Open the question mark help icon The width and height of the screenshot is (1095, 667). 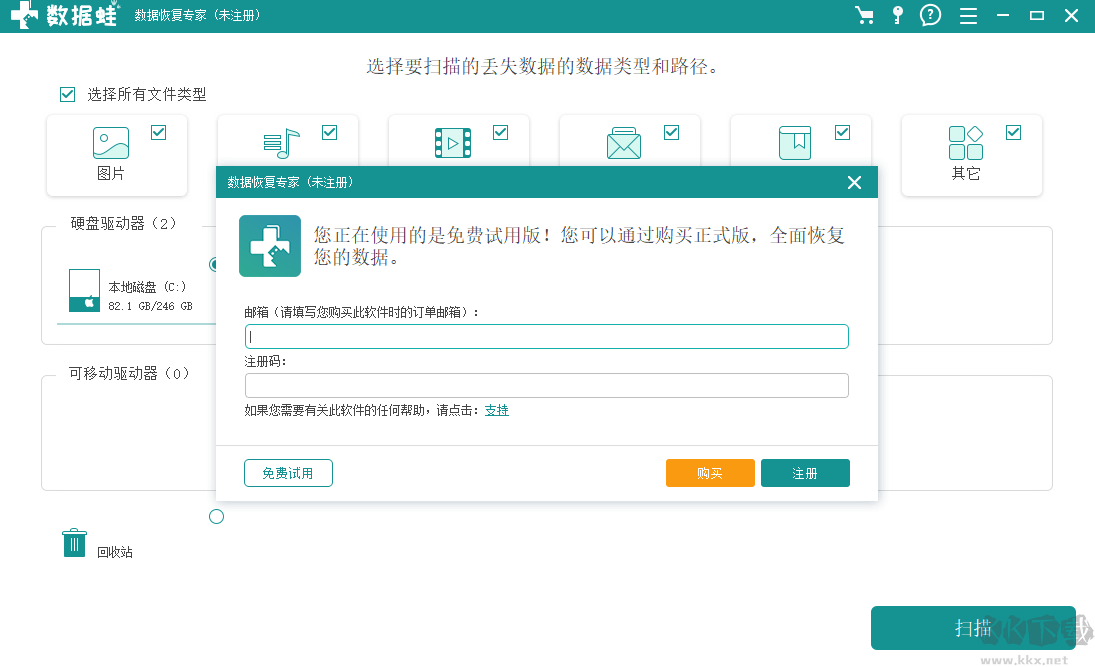pyautogui.click(x=930, y=16)
